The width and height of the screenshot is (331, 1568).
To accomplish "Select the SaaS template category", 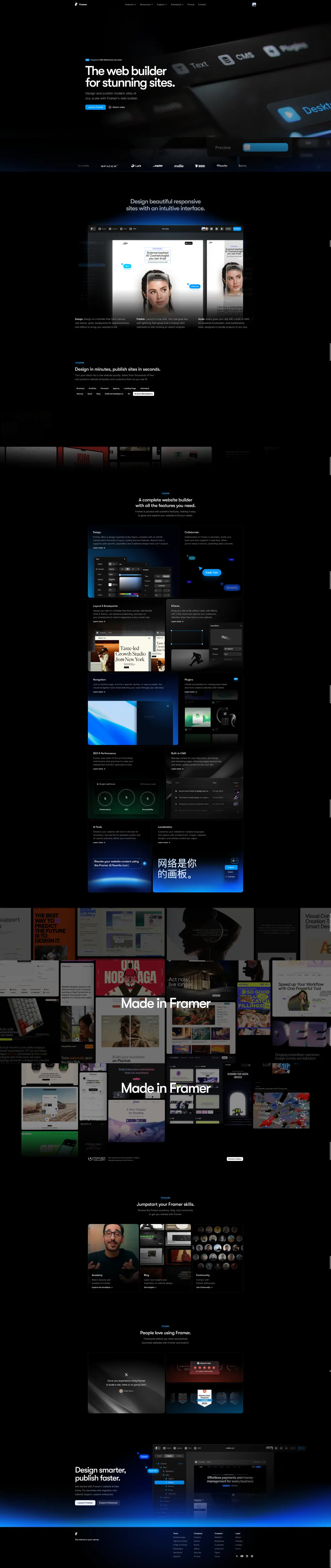I will click(90, 394).
